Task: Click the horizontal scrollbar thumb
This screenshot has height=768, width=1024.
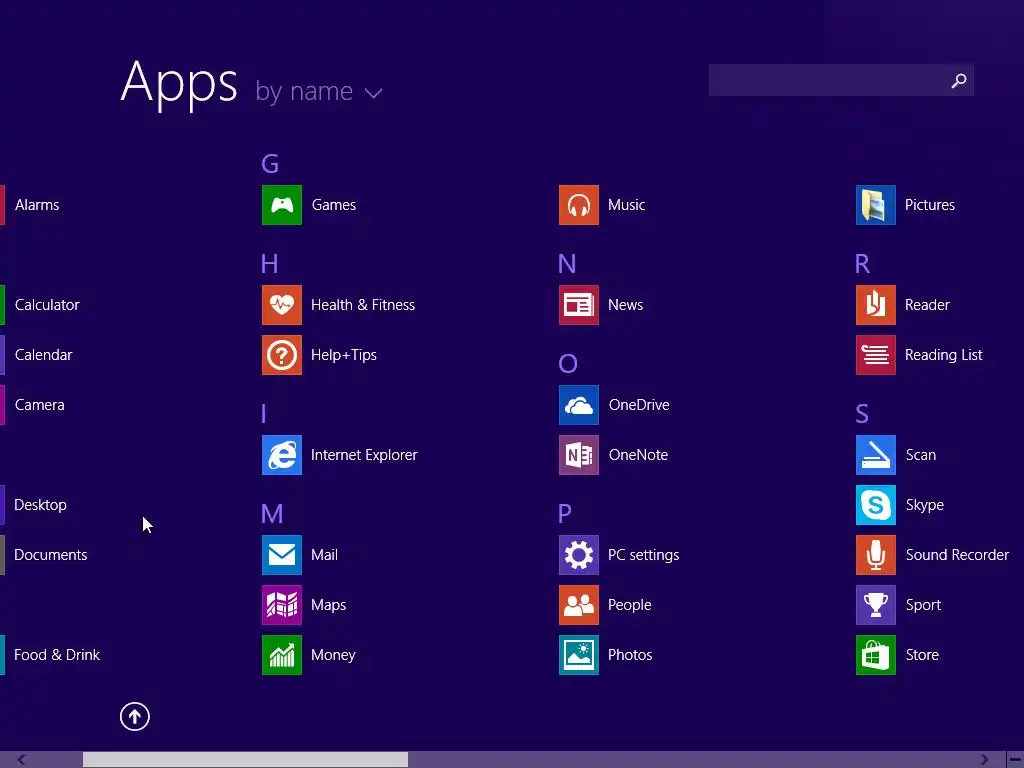Action: (245, 760)
